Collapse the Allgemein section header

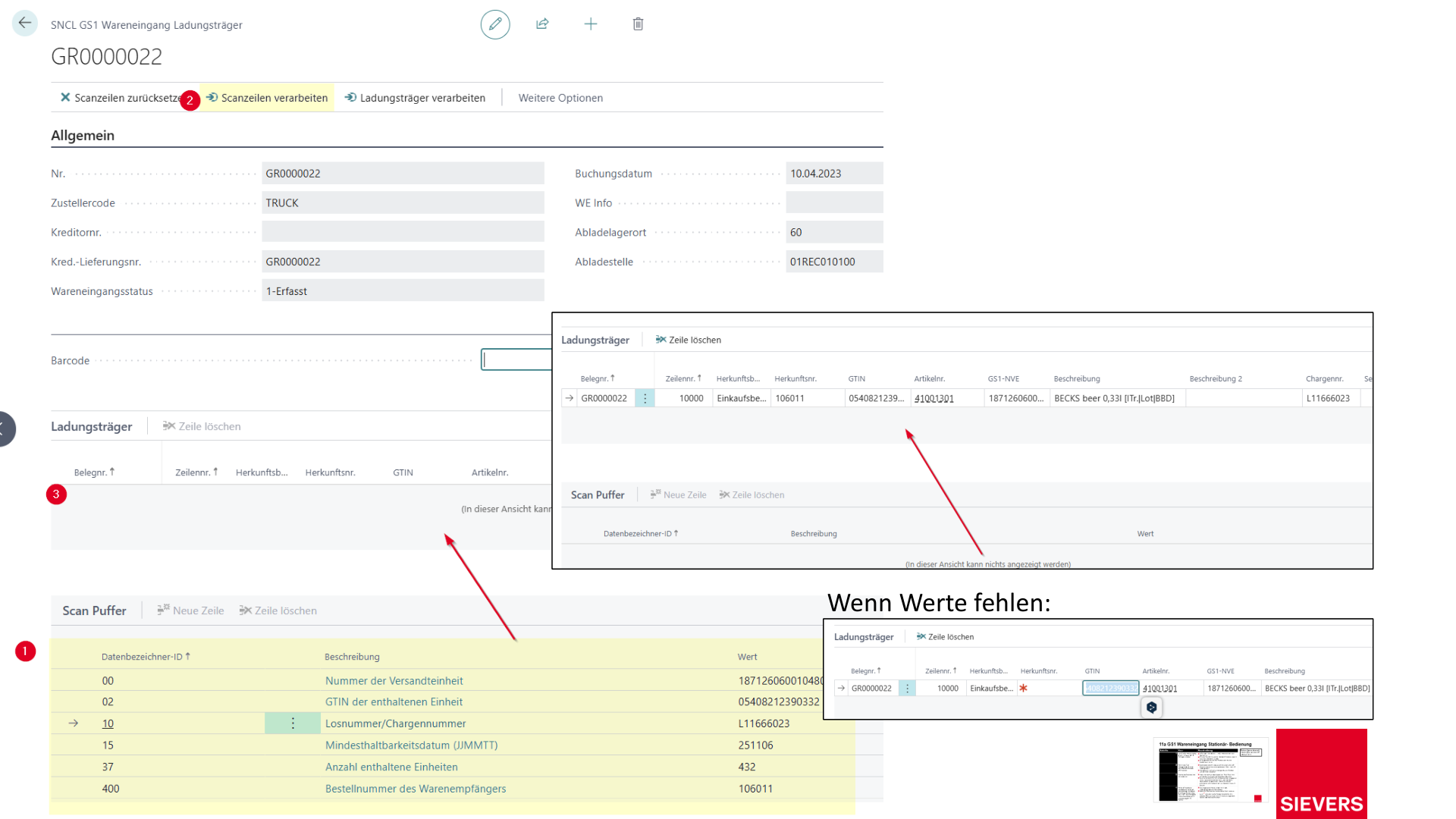point(83,136)
